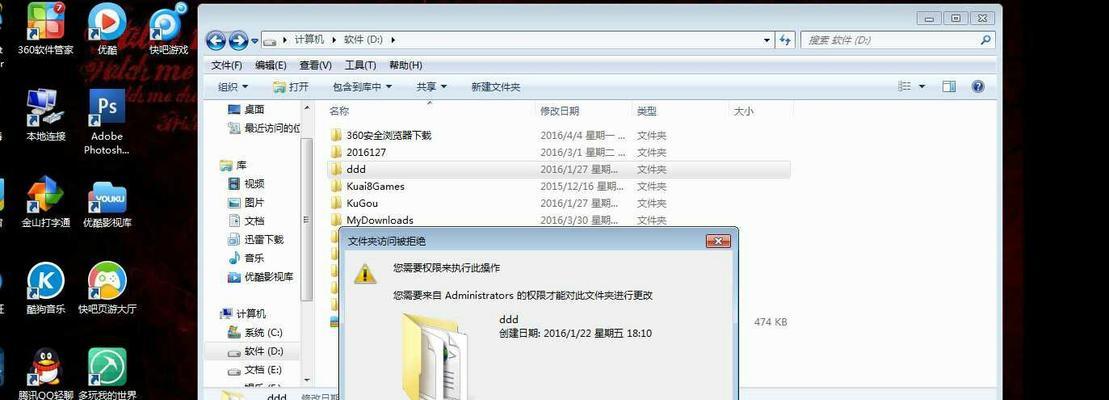Open 迅雷下载 in sidebar
Viewport: 1109px width, 400px height.
coord(255,240)
